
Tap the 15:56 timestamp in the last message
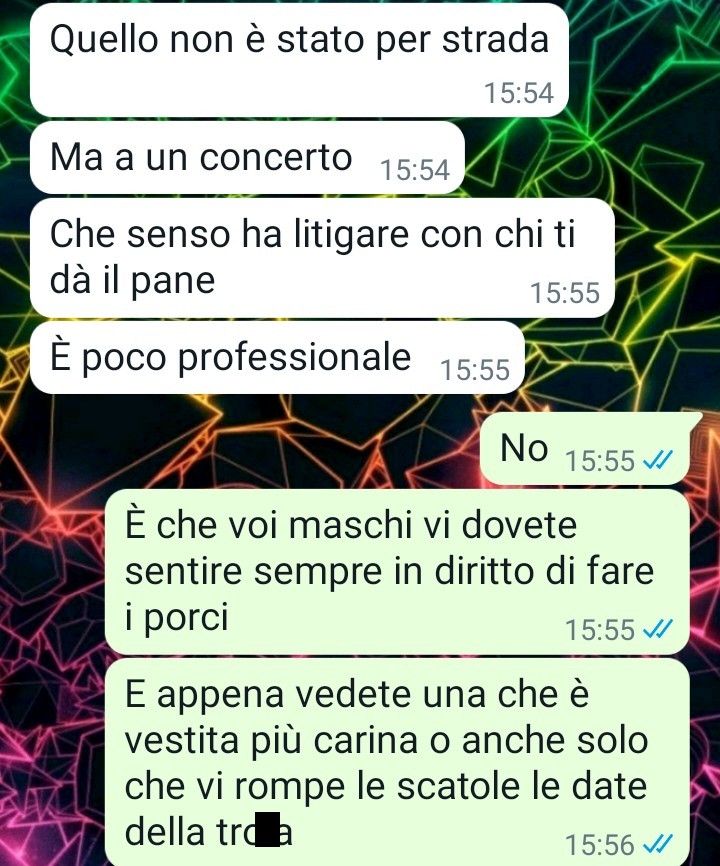click(x=600, y=844)
